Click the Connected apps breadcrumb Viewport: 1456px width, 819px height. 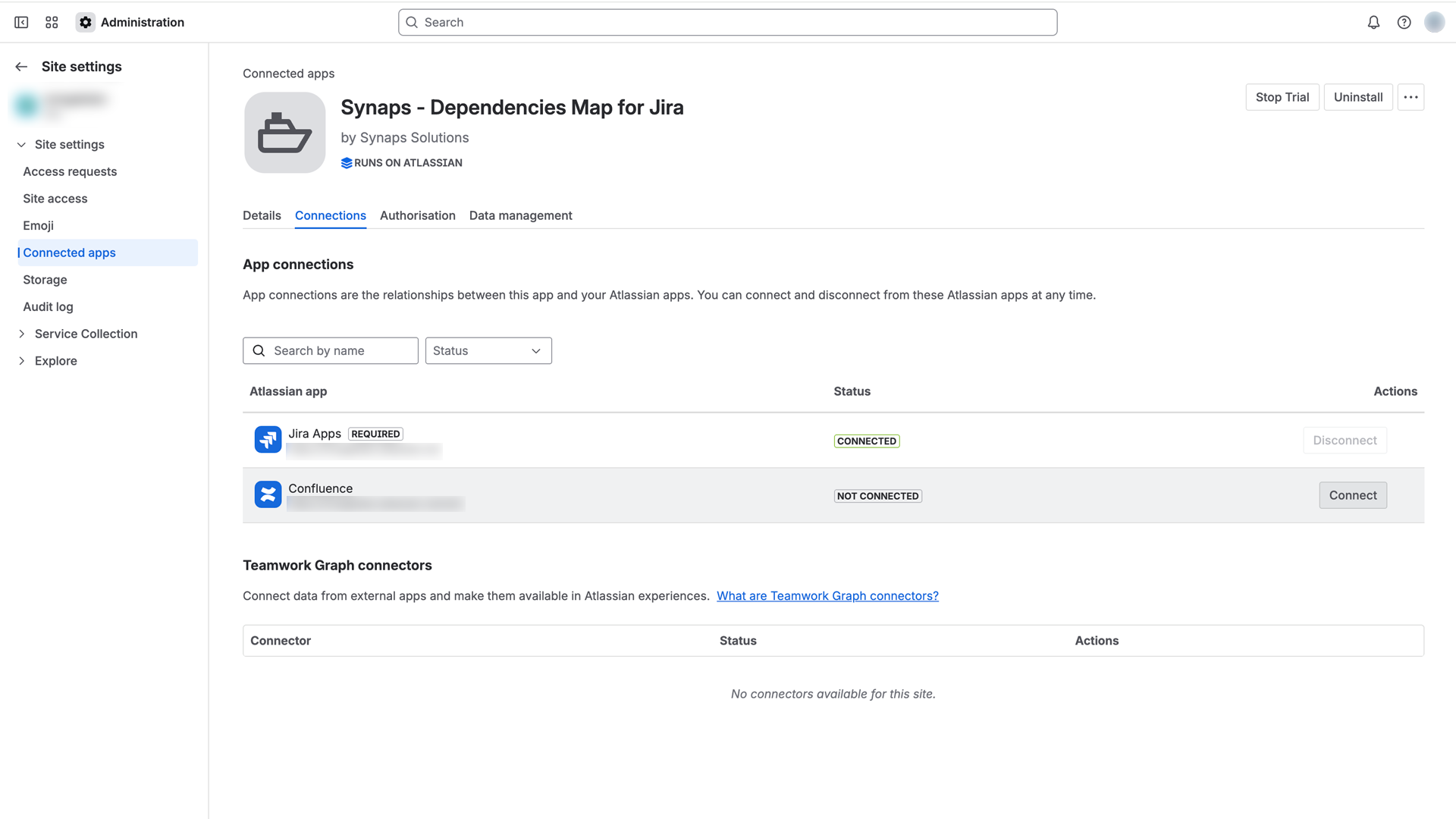pos(288,74)
